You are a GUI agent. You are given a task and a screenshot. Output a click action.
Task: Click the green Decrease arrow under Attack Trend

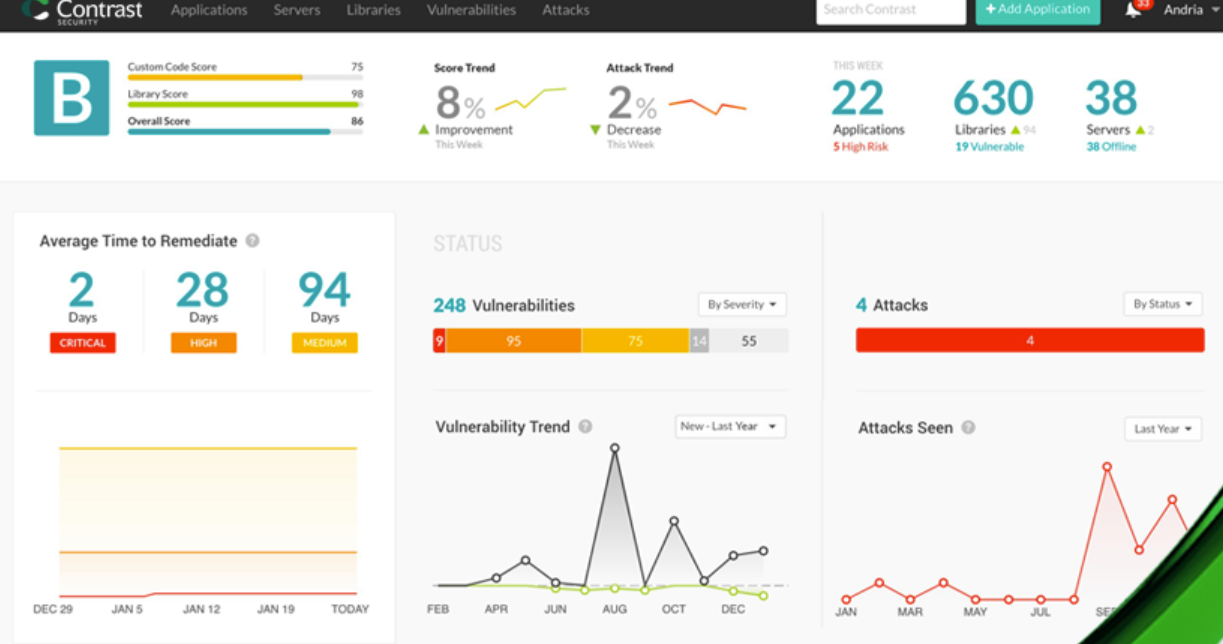coord(597,129)
